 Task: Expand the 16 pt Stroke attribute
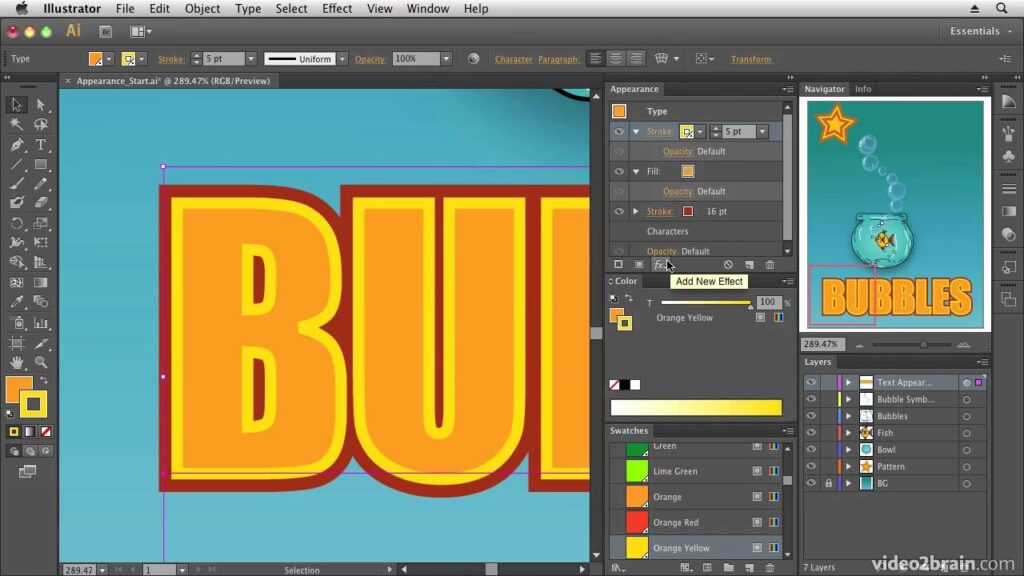coord(635,211)
